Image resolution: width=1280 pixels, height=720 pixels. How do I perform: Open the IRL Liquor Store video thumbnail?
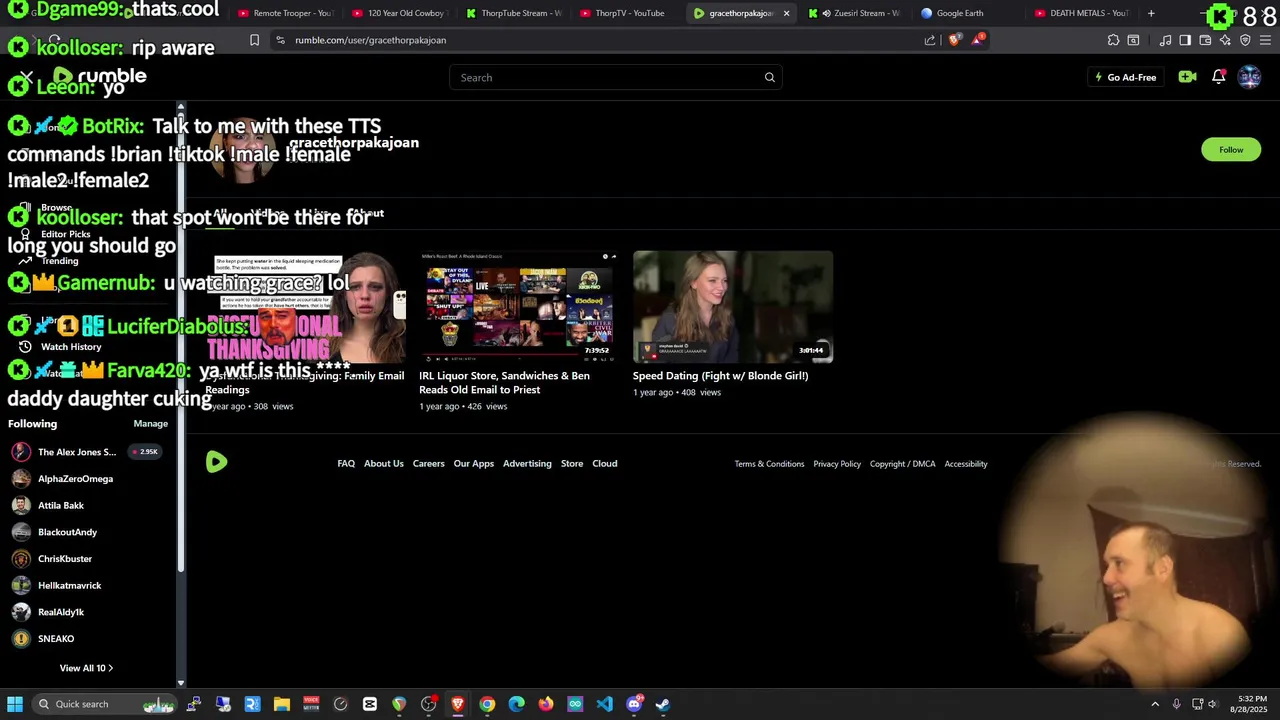(x=519, y=306)
